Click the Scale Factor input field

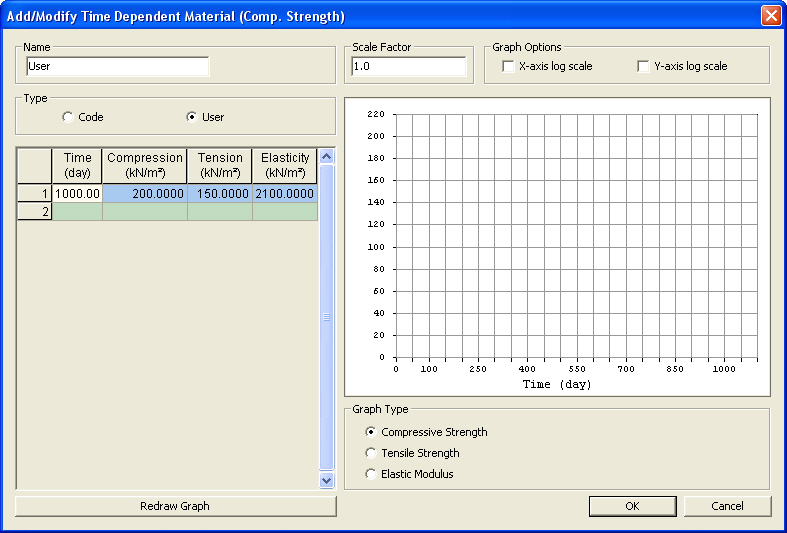pos(409,66)
